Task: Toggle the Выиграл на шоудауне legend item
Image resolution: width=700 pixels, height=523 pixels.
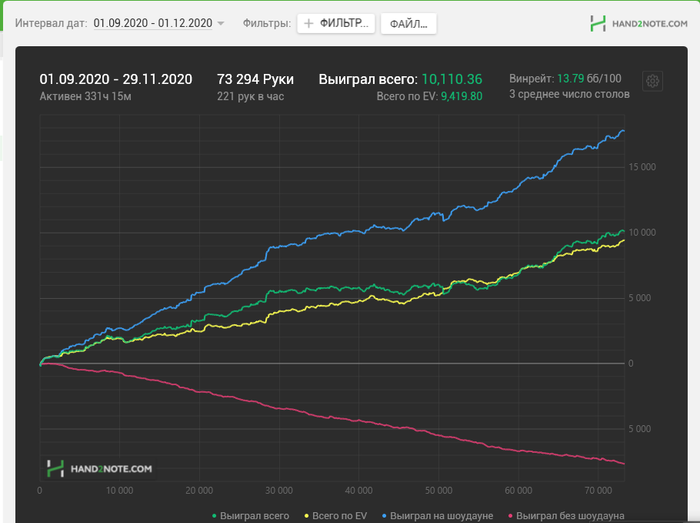Action: pyautogui.click(x=437, y=516)
